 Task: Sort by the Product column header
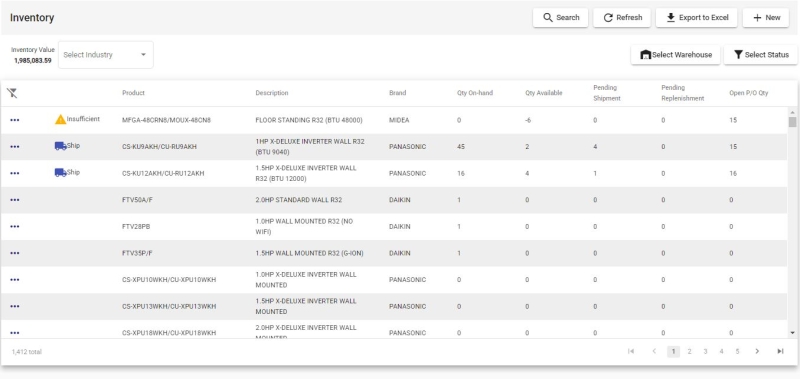pos(133,93)
